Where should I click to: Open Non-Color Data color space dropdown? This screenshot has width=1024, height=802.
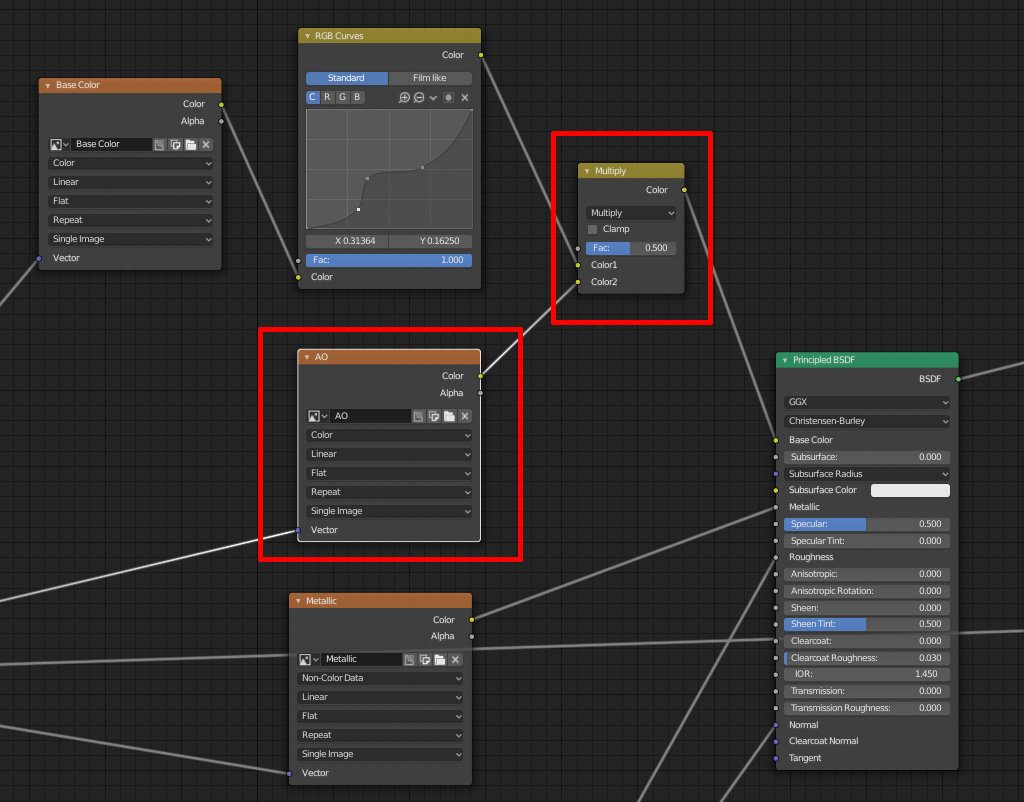(x=380, y=679)
